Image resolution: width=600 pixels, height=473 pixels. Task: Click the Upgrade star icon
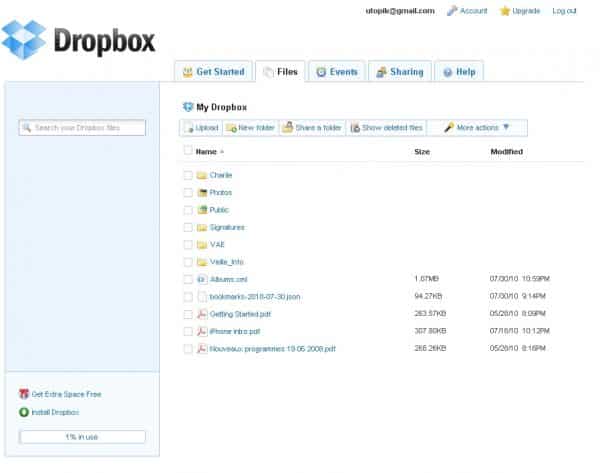click(x=505, y=11)
